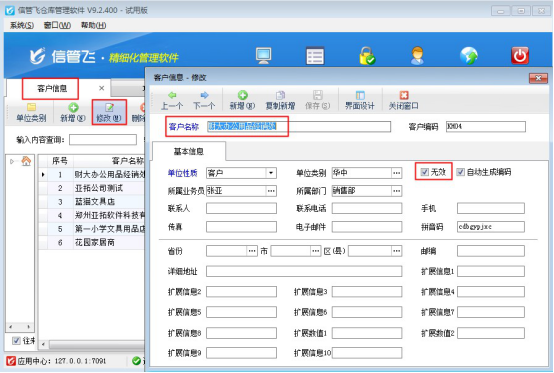The width and height of the screenshot is (554, 373).
Task: Go to next record with 下一个
Action: 204,100
